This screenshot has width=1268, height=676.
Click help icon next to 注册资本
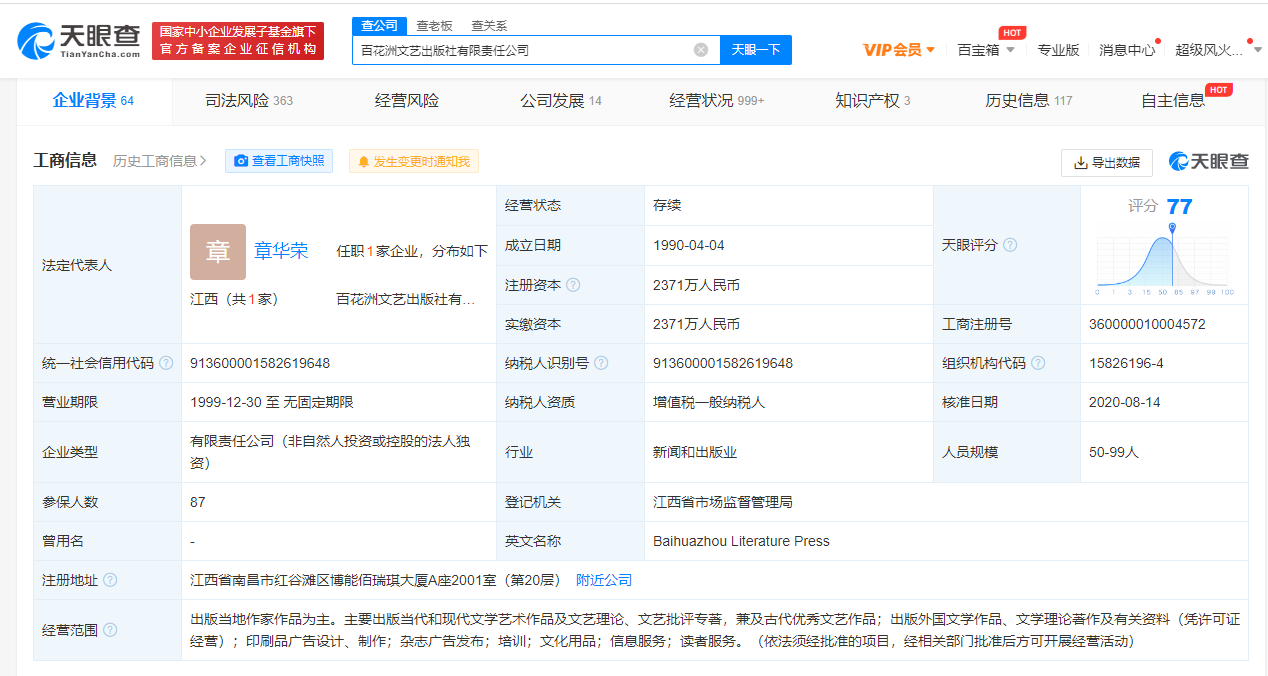pos(573,285)
